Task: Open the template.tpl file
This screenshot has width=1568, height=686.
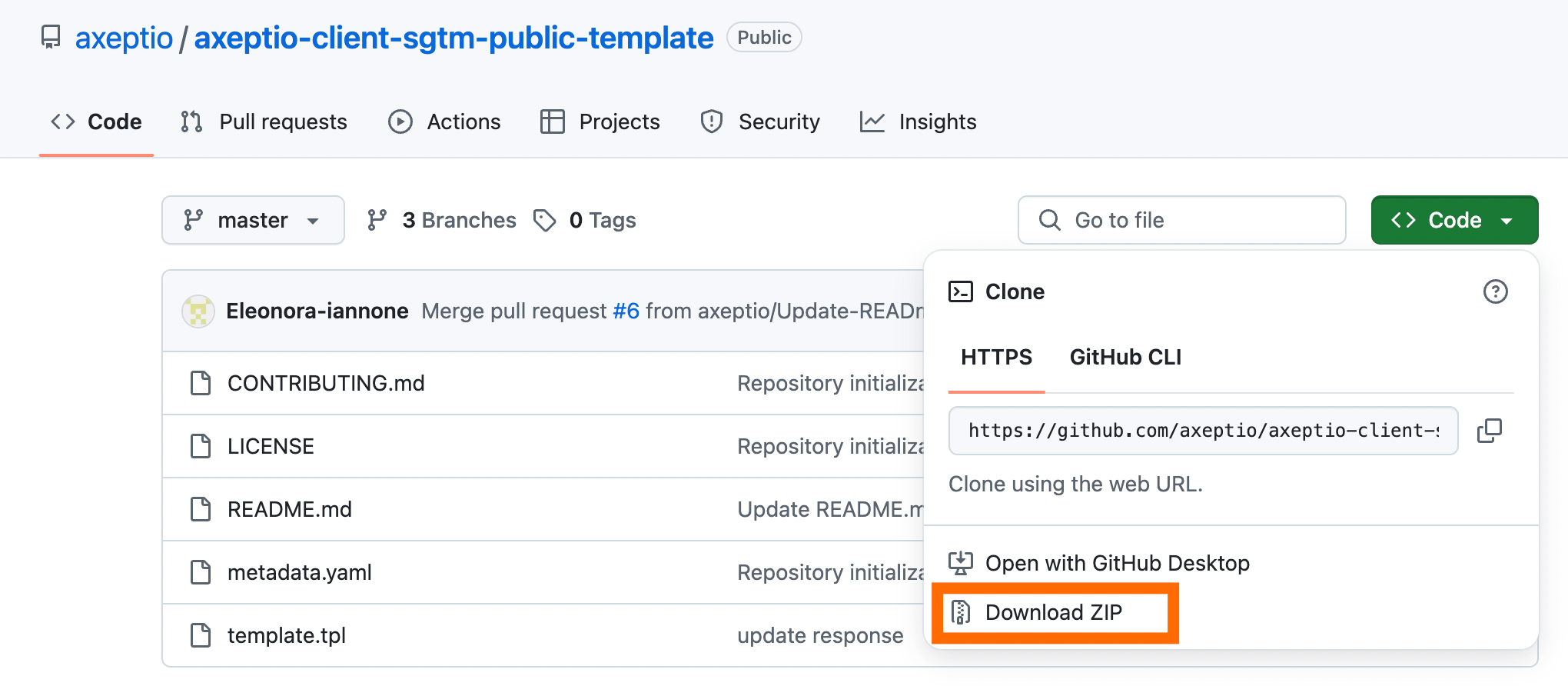Action: (x=287, y=635)
